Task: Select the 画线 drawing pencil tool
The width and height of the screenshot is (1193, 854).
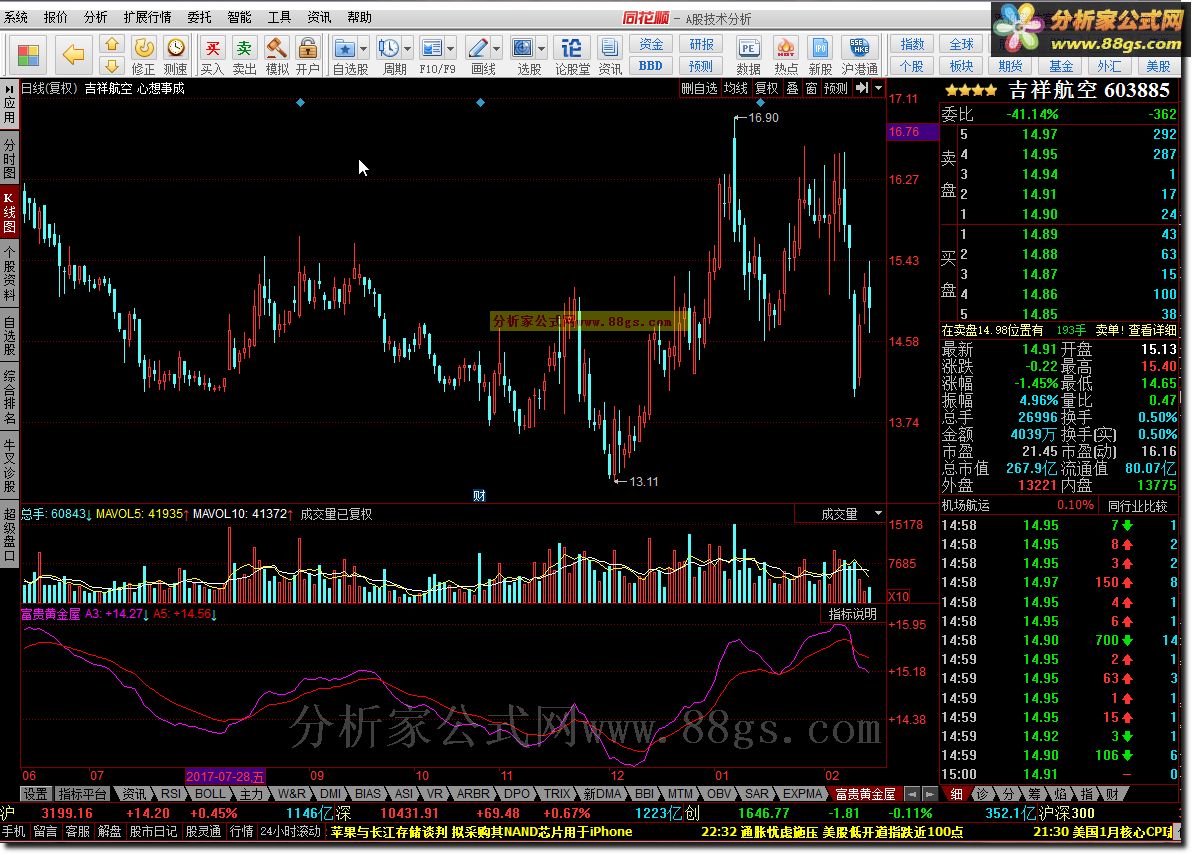Action: (x=478, y=56)
